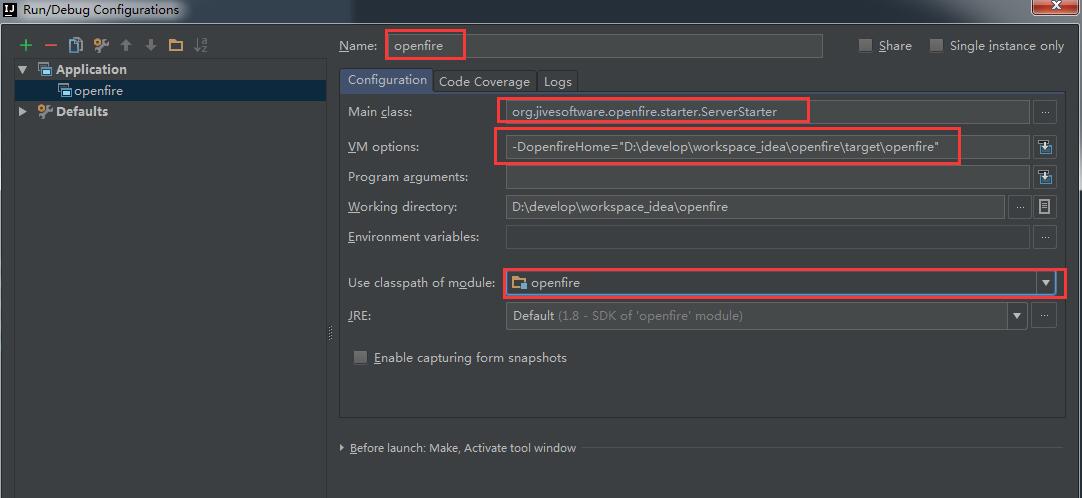Click into the Name input field
The height and width of the screenshot is (498, 1082).
pos(604,46)
